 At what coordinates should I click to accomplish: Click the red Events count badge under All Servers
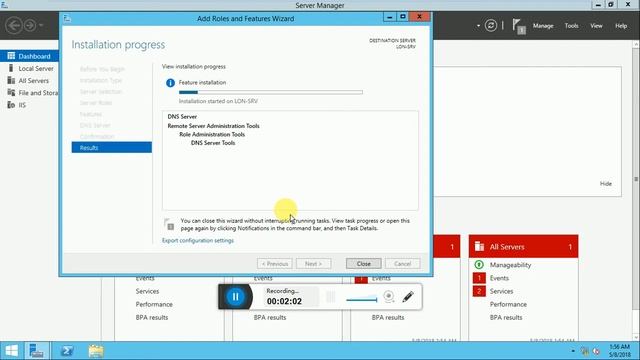point(479,278)
